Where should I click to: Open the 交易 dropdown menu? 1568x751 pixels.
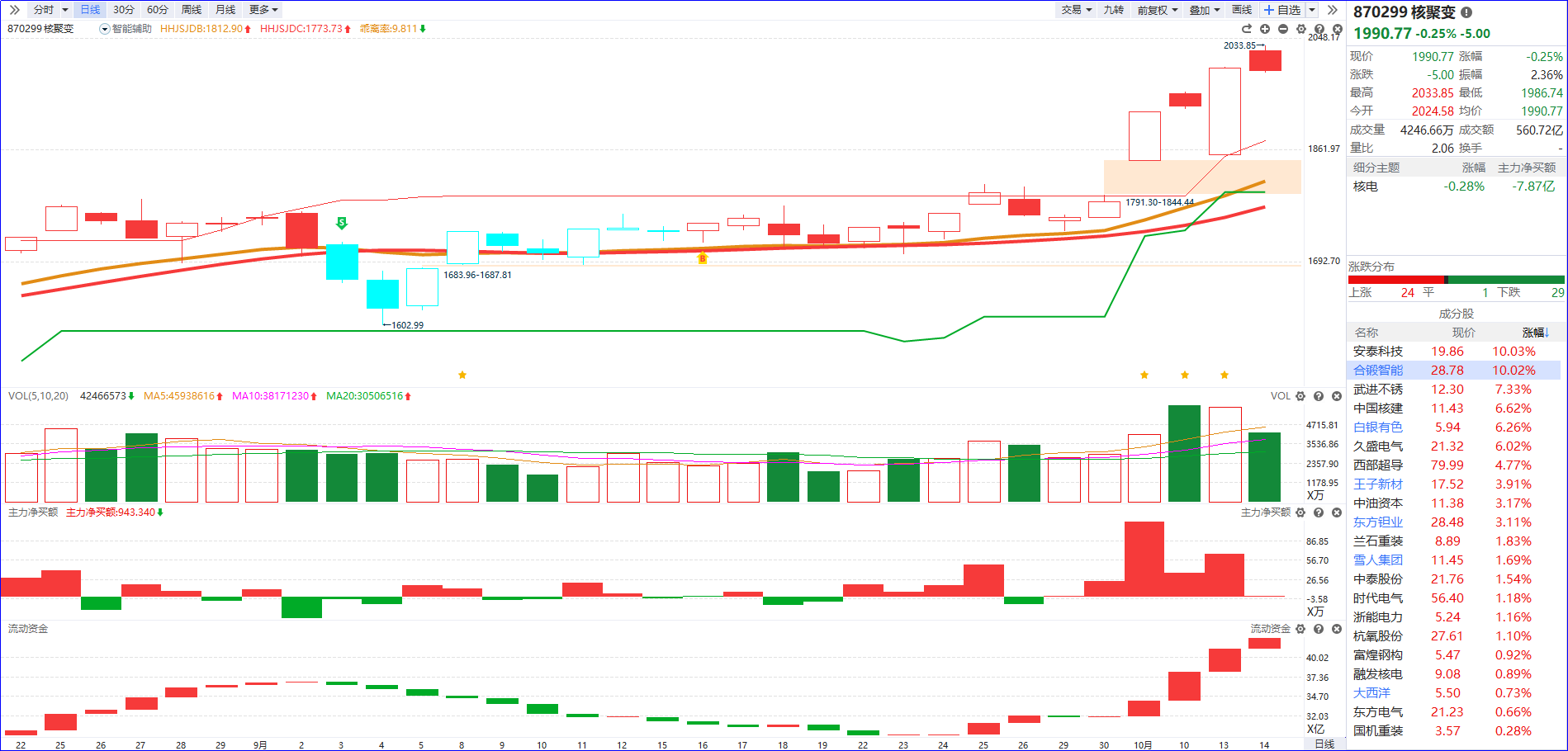pos(1077,10)
